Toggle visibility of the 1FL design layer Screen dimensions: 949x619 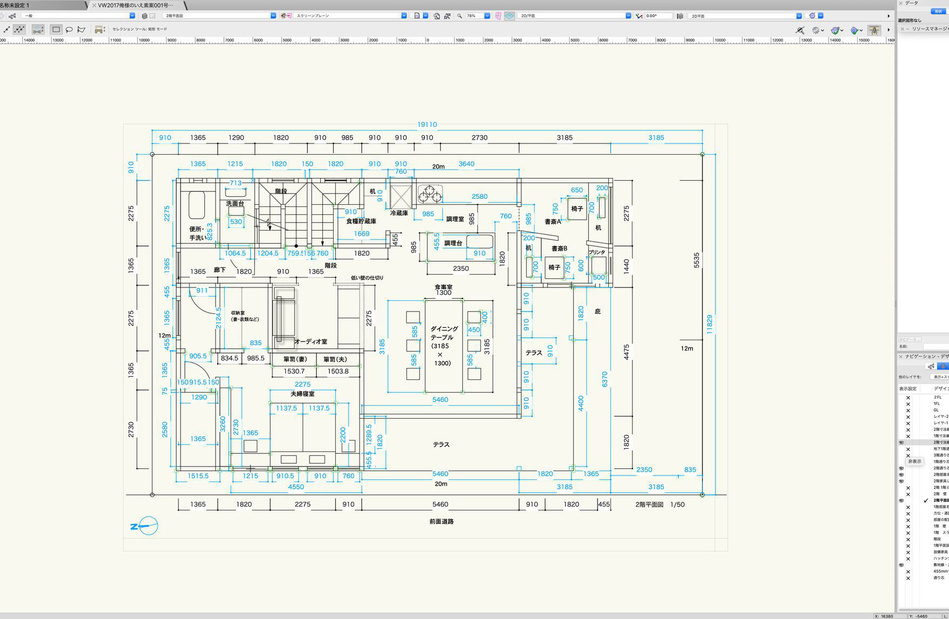[x=908, y=404]
